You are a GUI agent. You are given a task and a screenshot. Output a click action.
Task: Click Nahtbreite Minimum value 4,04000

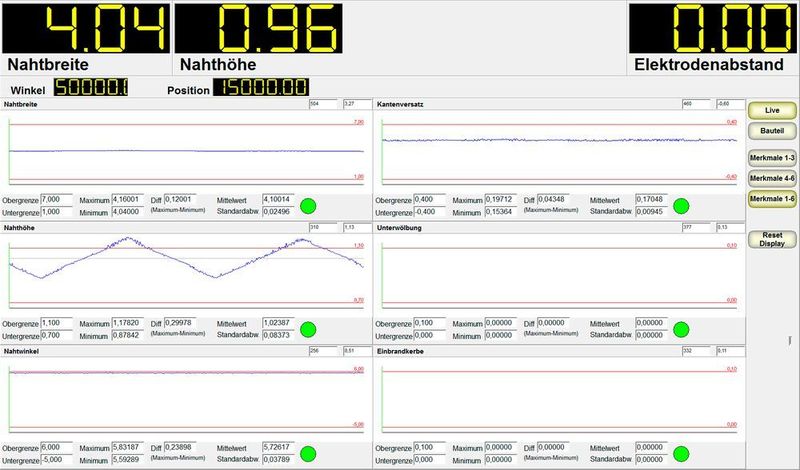(128, 212)
